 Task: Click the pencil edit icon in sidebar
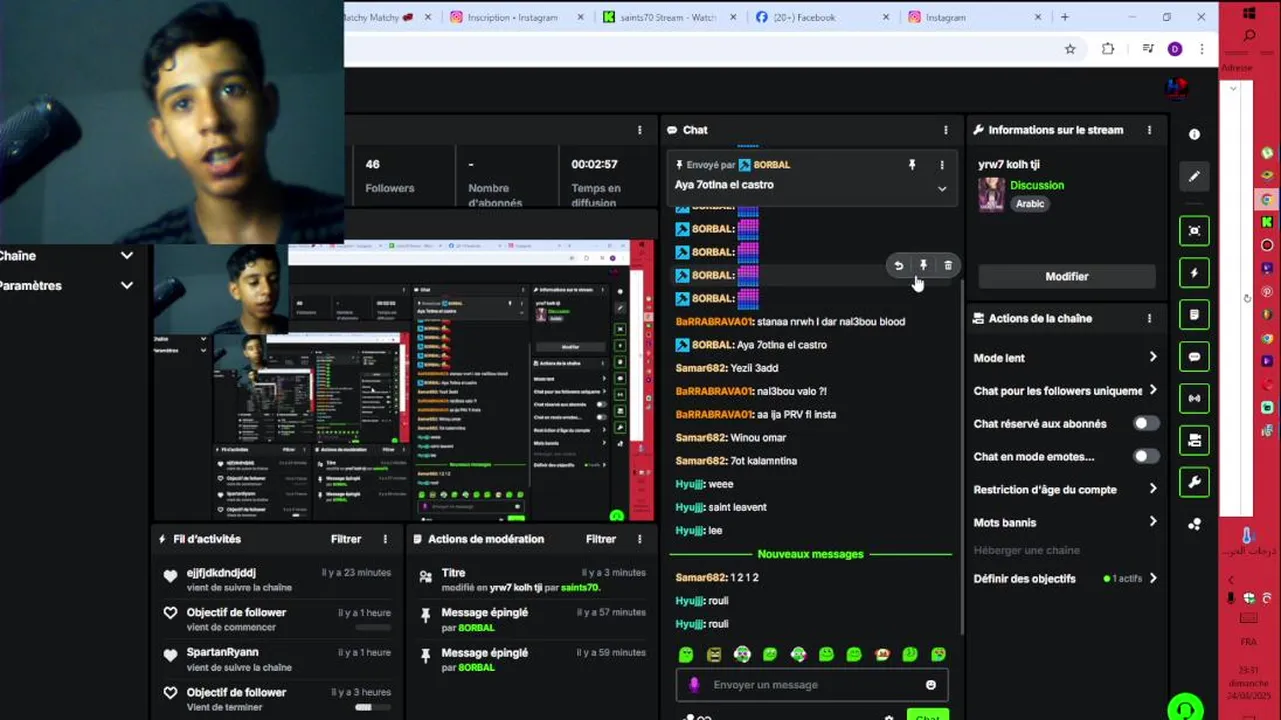pos(1194,176)
